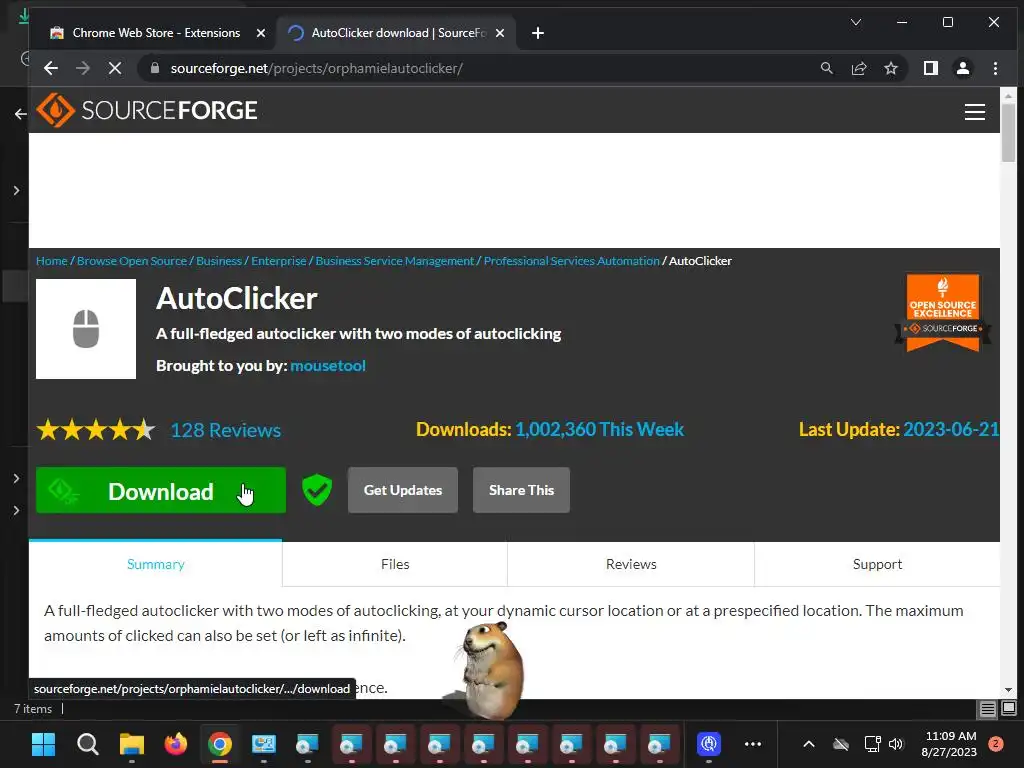
Task: Open the clock showing 11:09 AM
Action: (950, 744)
